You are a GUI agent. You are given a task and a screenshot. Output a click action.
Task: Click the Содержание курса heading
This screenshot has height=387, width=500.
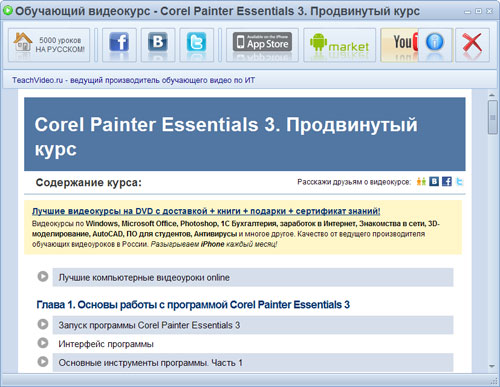click(x=89, y=183)
